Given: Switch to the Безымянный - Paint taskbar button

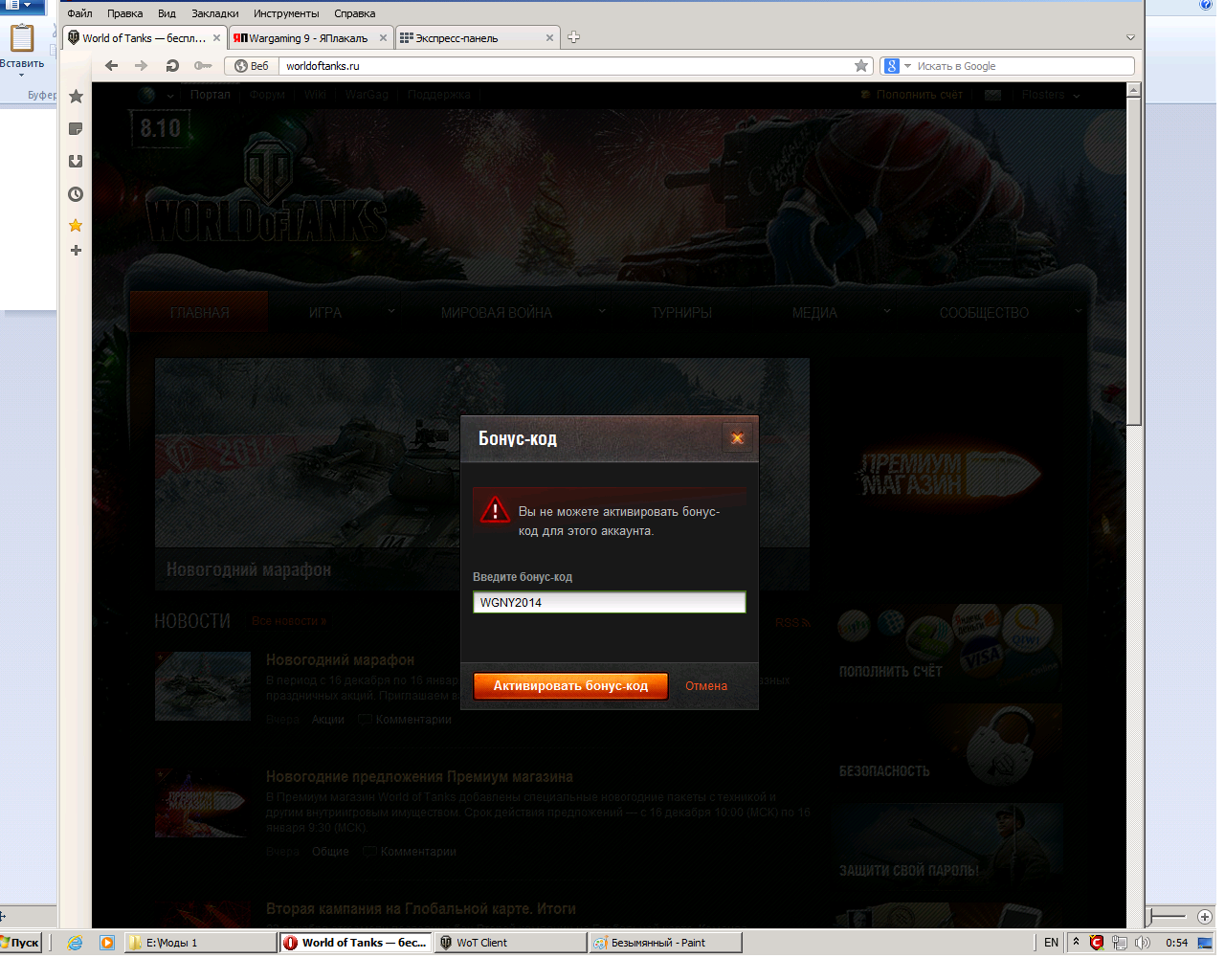Looking at the screenshot, I should (x=666, y=943).
